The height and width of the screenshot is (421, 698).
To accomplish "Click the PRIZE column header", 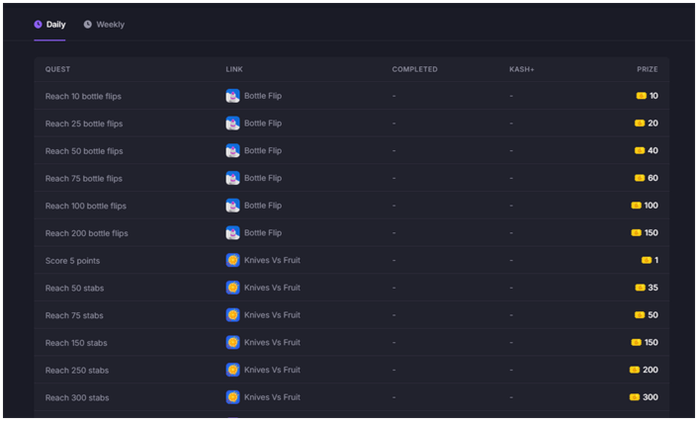I will tap(647, 69).
